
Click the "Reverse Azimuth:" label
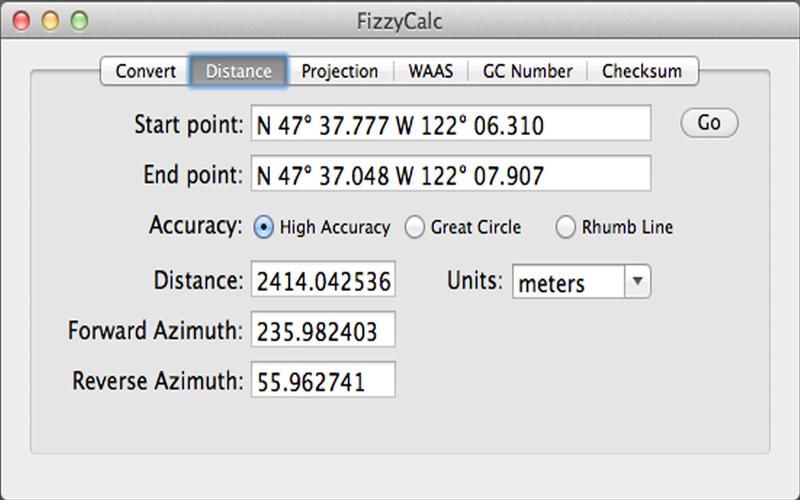pyautogui.click(x=158, y=381)
